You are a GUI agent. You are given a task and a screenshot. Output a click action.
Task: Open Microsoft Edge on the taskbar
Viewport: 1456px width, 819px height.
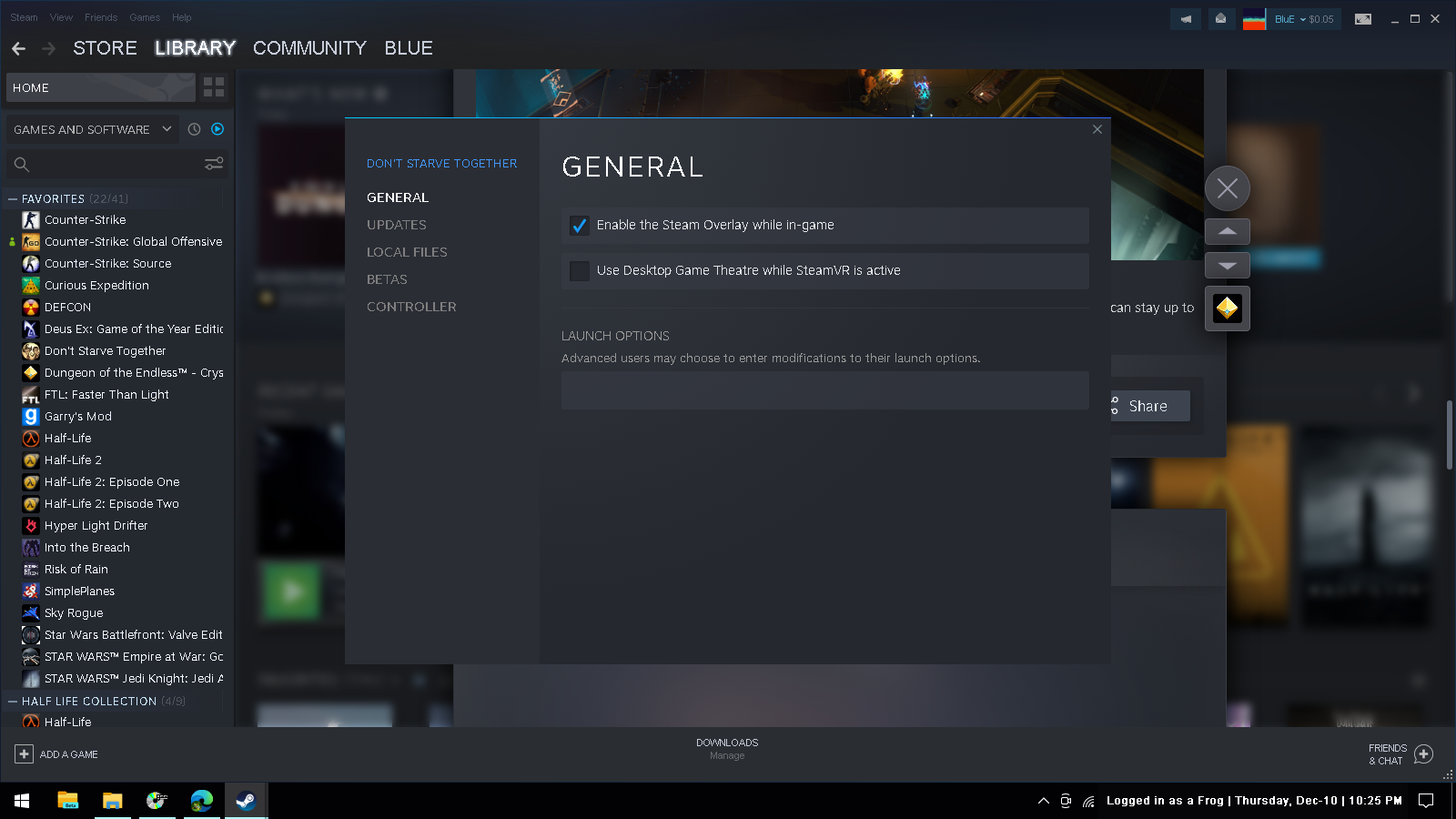pyautogui.click(x=202, y=801)
